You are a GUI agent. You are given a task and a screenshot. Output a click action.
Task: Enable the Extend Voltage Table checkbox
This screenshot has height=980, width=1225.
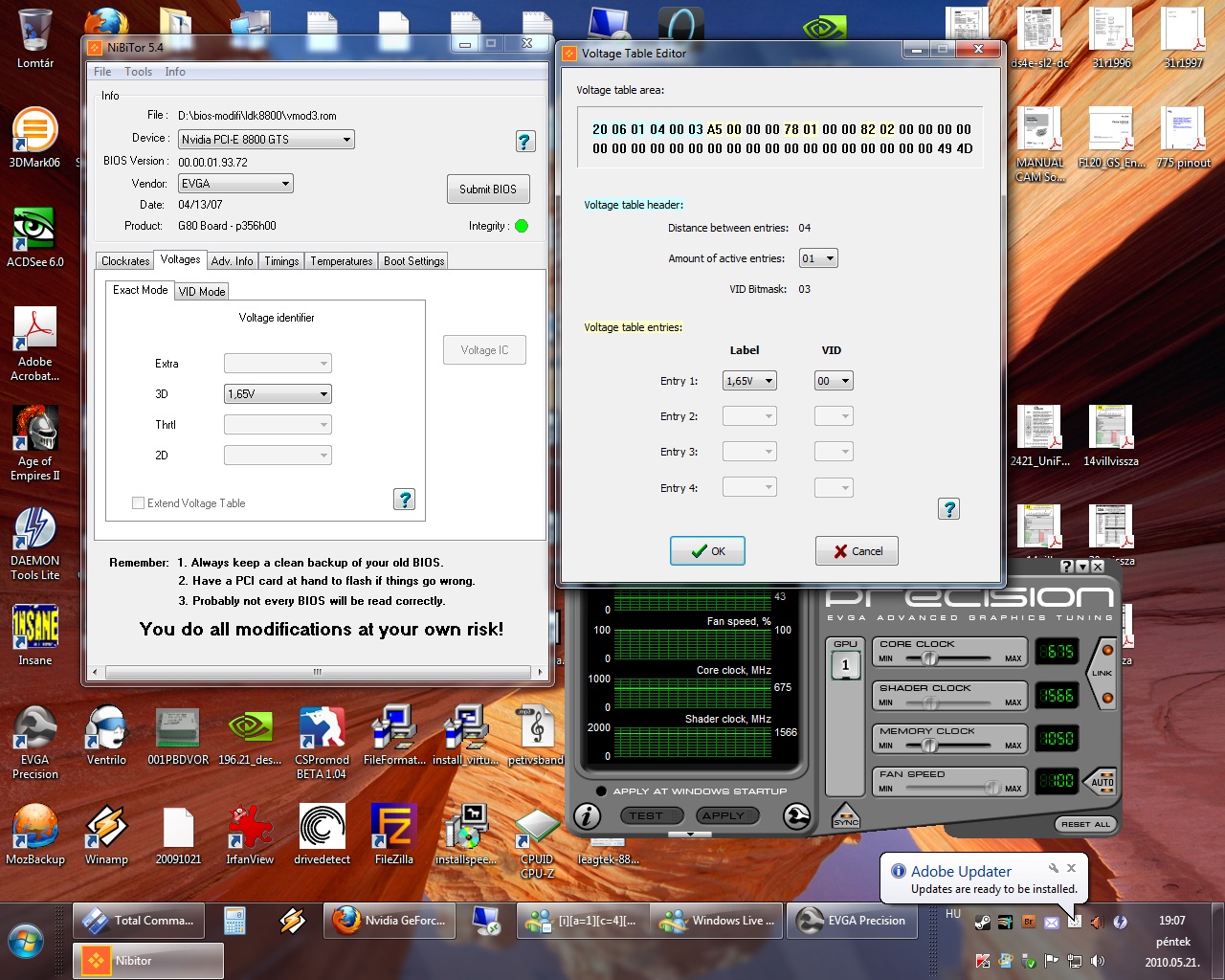click(139, 503)
